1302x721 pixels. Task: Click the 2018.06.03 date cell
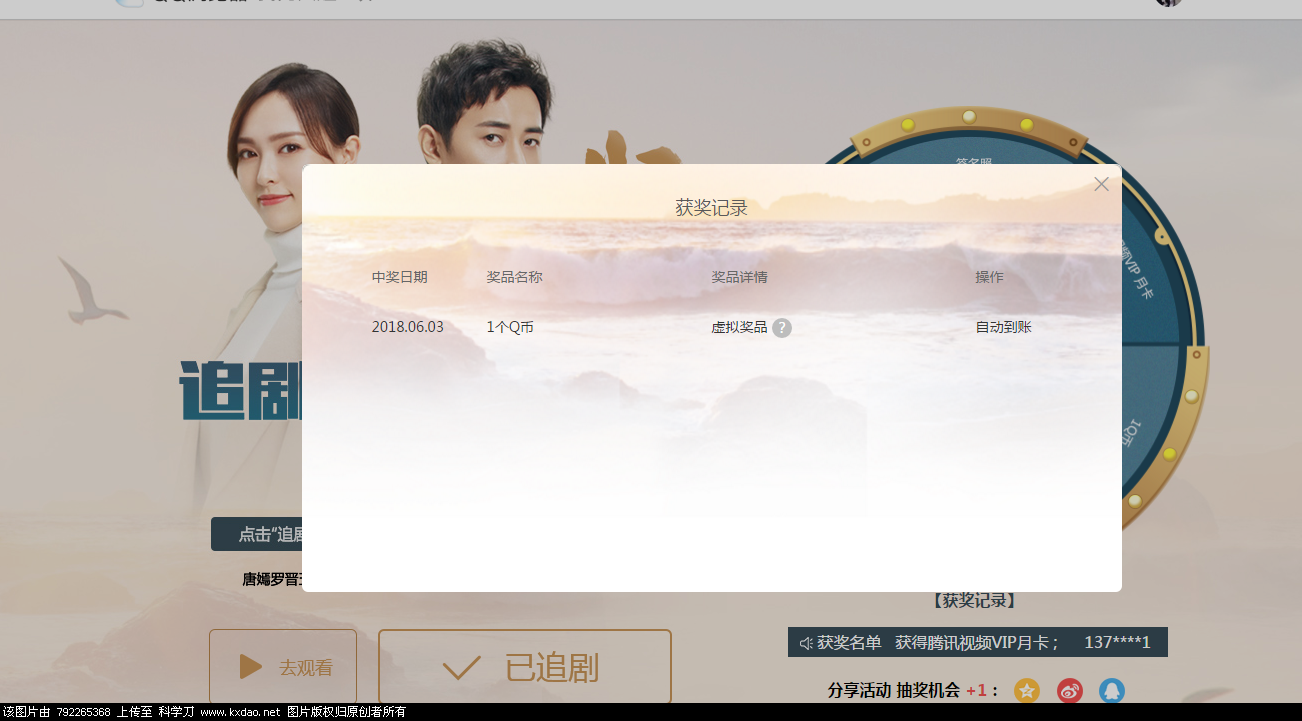(407, 327)
